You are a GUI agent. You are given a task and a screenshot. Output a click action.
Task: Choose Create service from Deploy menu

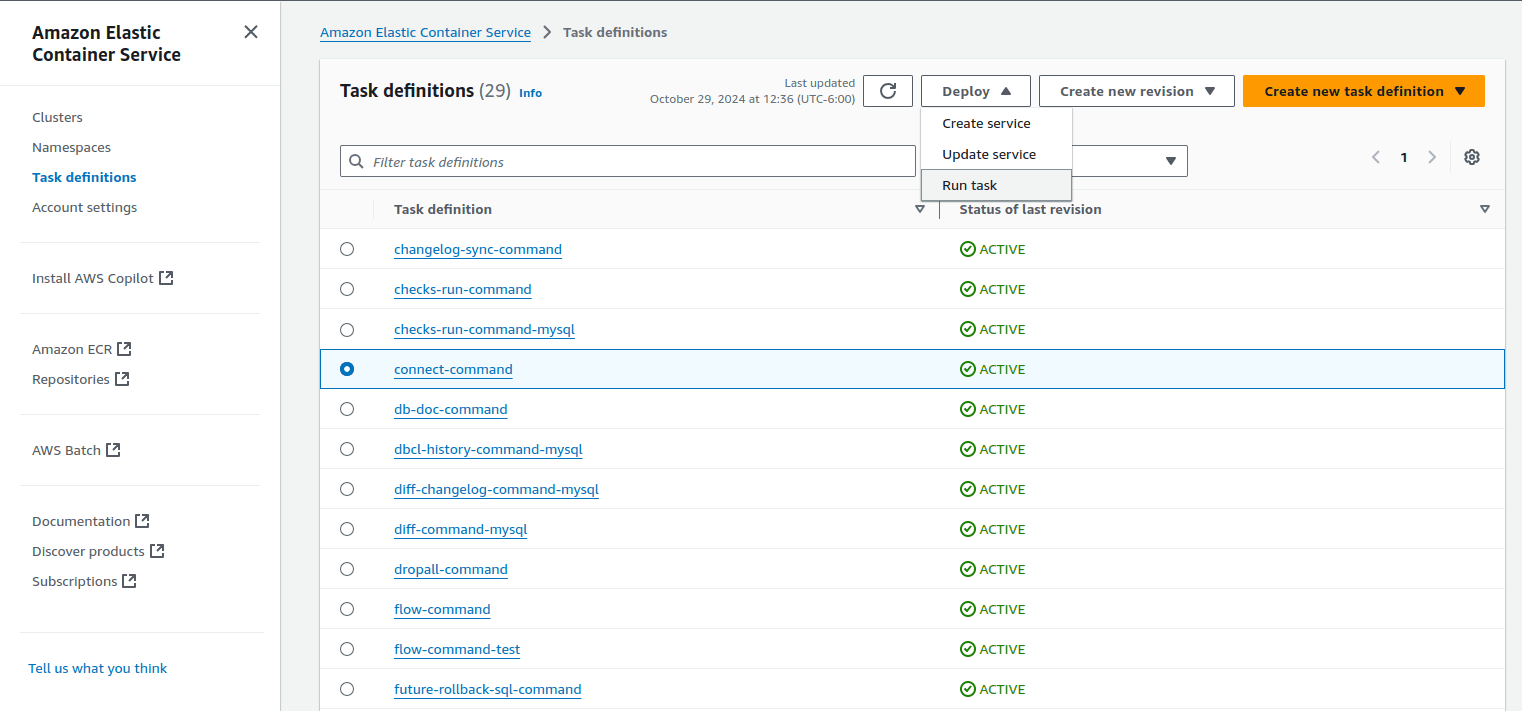(x=986, y=123)
